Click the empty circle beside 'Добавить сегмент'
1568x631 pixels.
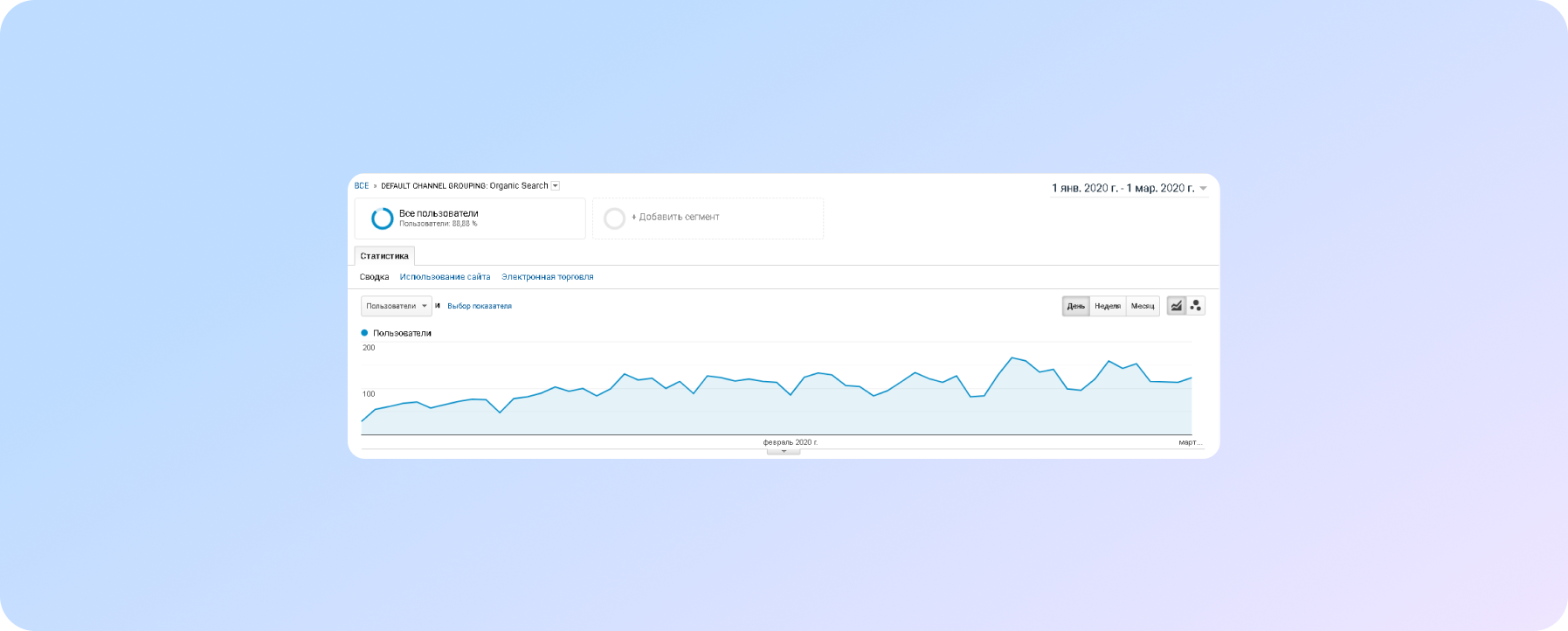point(615,218)
